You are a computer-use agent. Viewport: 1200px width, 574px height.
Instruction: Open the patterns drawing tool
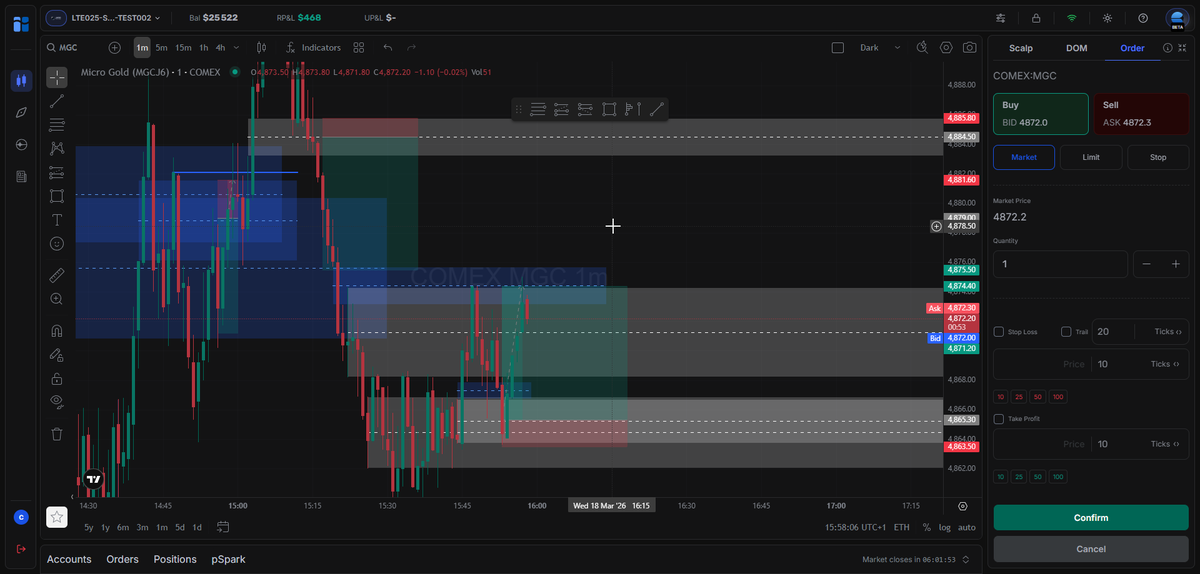point(57,147)
